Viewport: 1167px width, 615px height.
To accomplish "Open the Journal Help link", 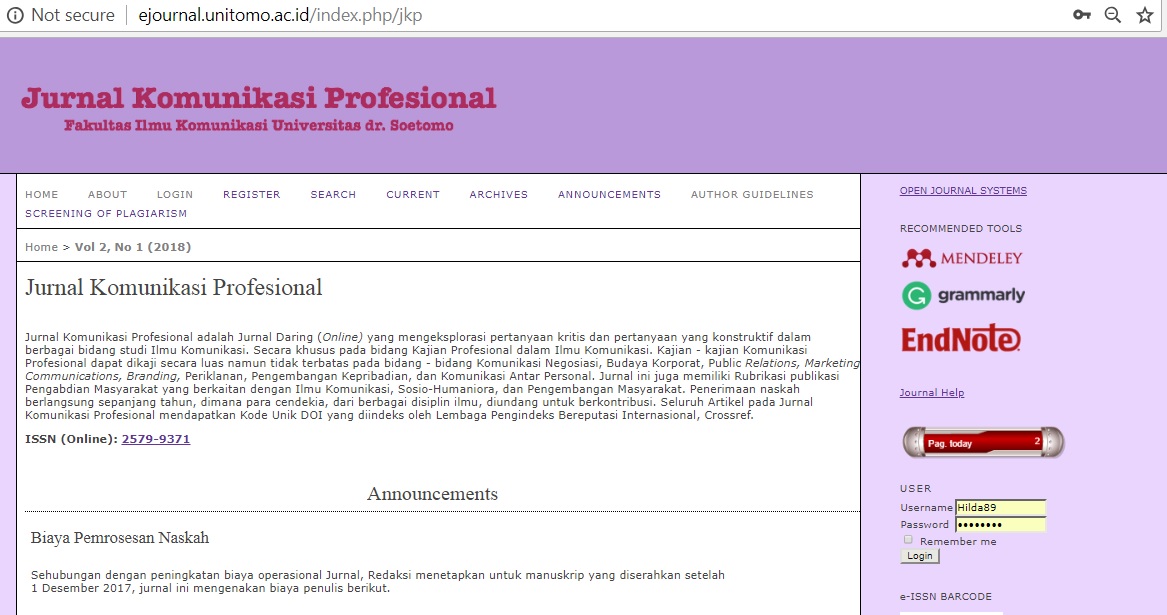I will click(931, 393).
